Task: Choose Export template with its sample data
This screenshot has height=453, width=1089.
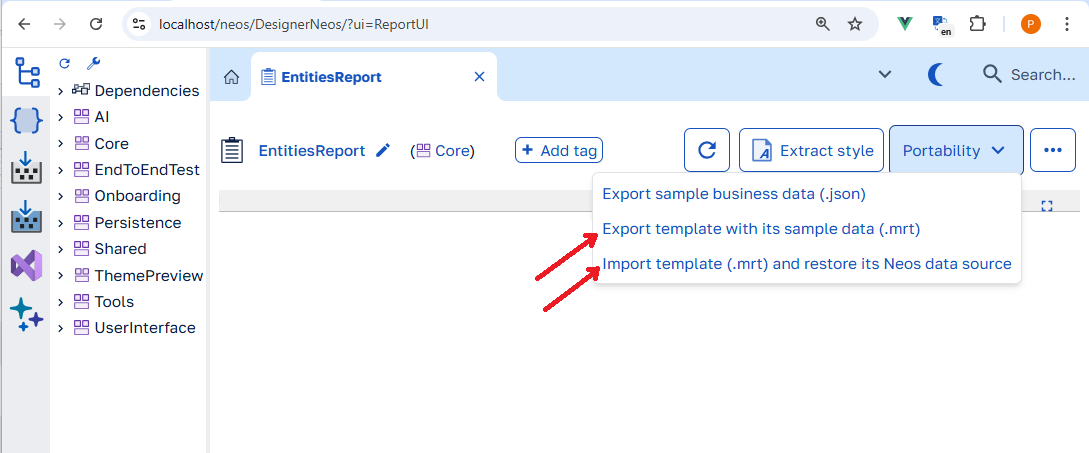Action: [x=761, y=229]
